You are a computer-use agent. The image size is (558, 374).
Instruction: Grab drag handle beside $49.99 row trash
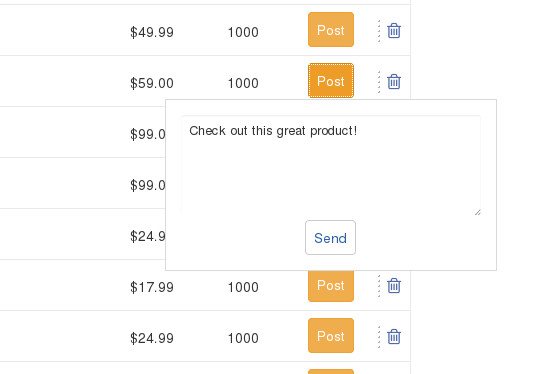[x=379, y=31]
